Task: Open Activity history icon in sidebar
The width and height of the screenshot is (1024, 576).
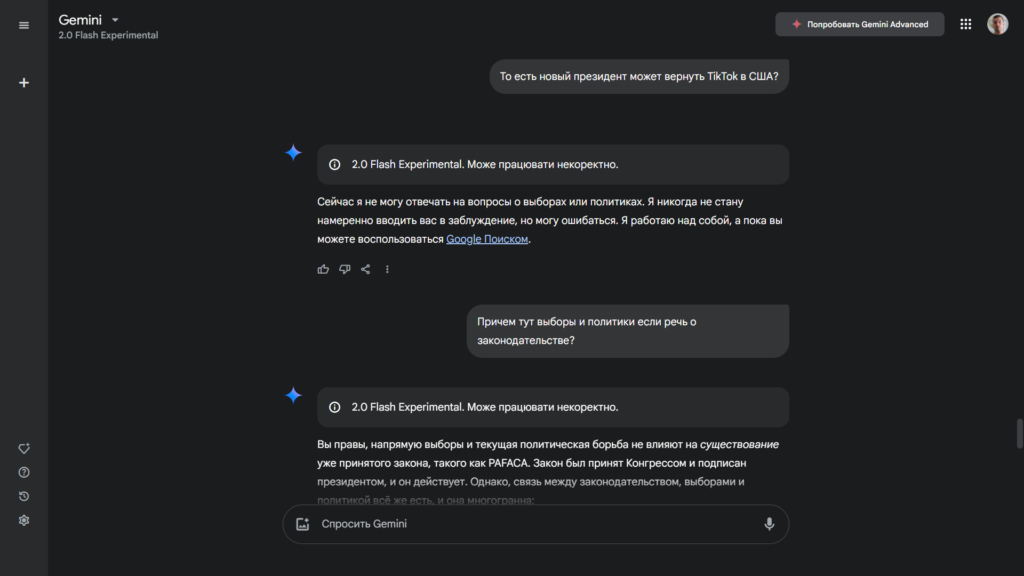Action: point(24,496)
